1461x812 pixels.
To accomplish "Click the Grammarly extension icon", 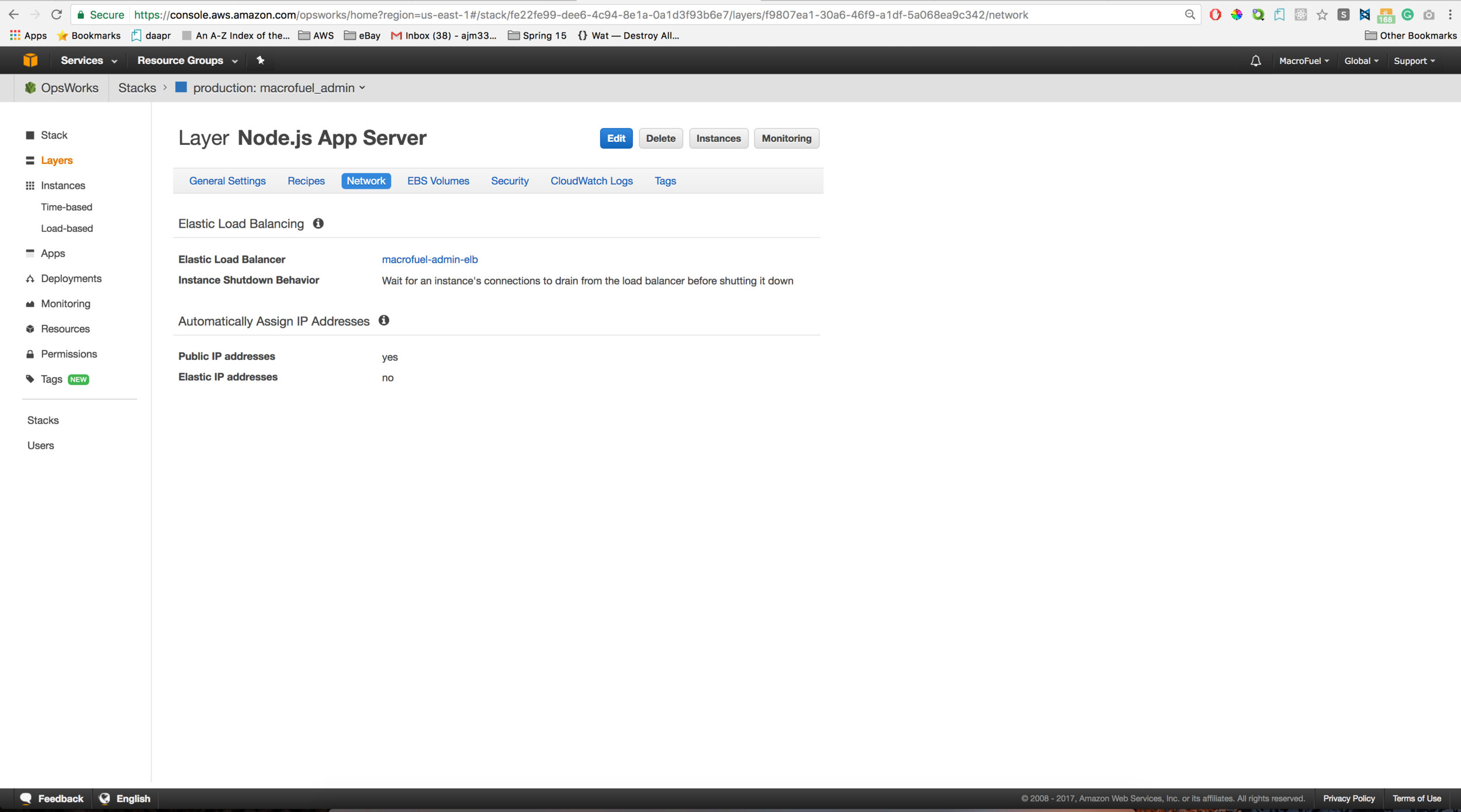I will (1407, 15).
